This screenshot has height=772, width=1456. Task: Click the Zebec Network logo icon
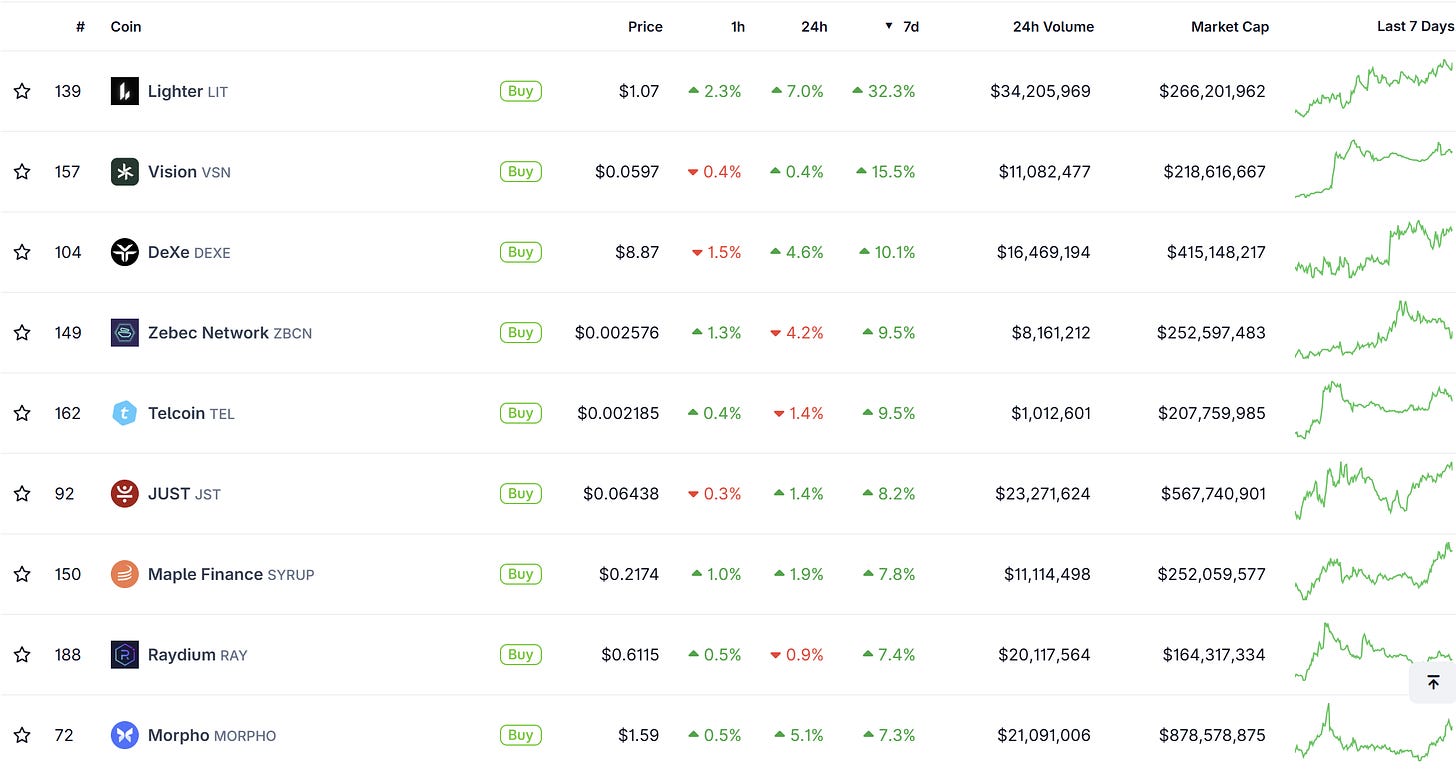pyautogui.click(x=125, y=333)
